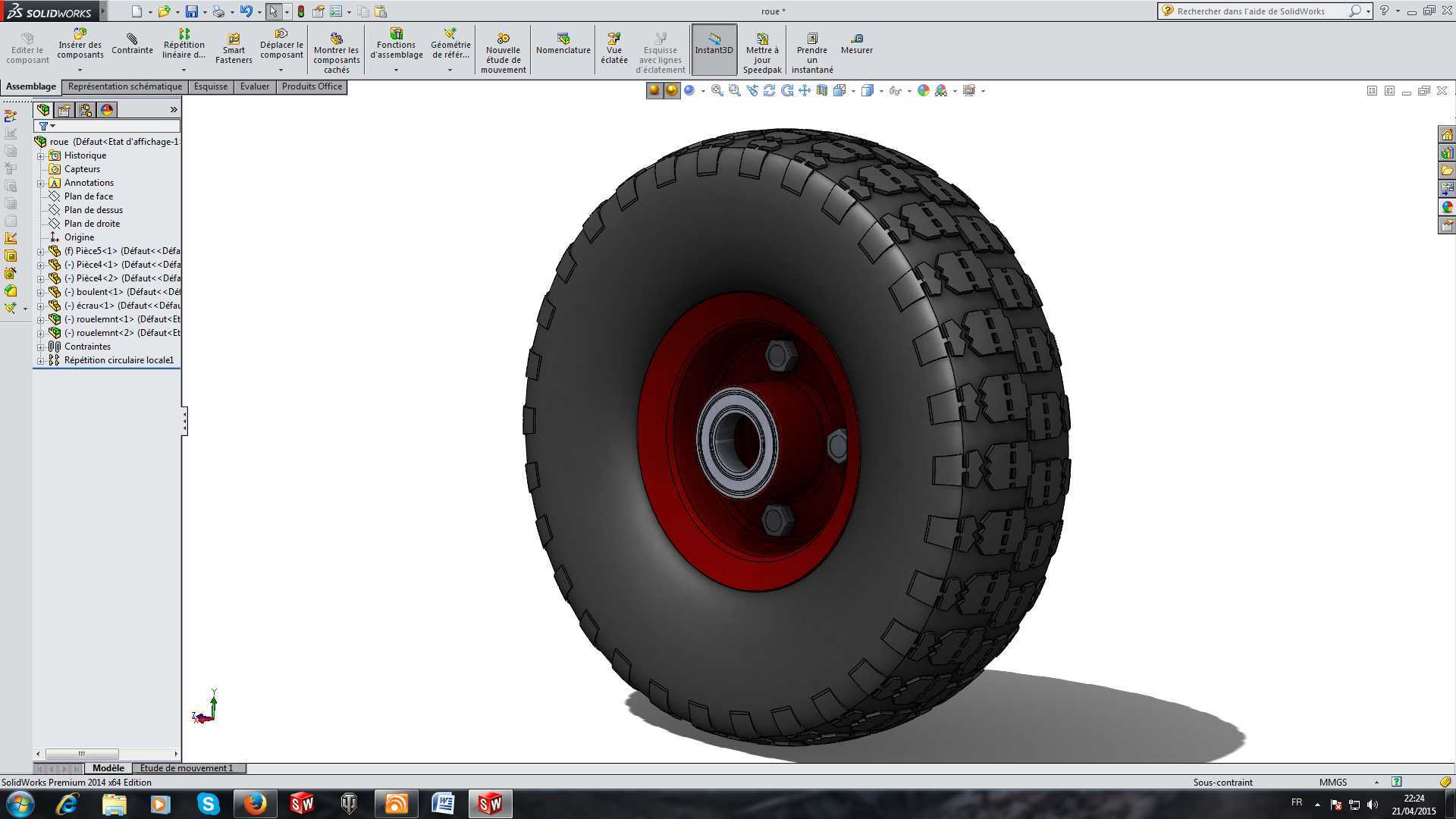The height and width of the screenshot is (819, 1456).
Task: Open the Assemblage tab
Action: (x=31, y=86)
